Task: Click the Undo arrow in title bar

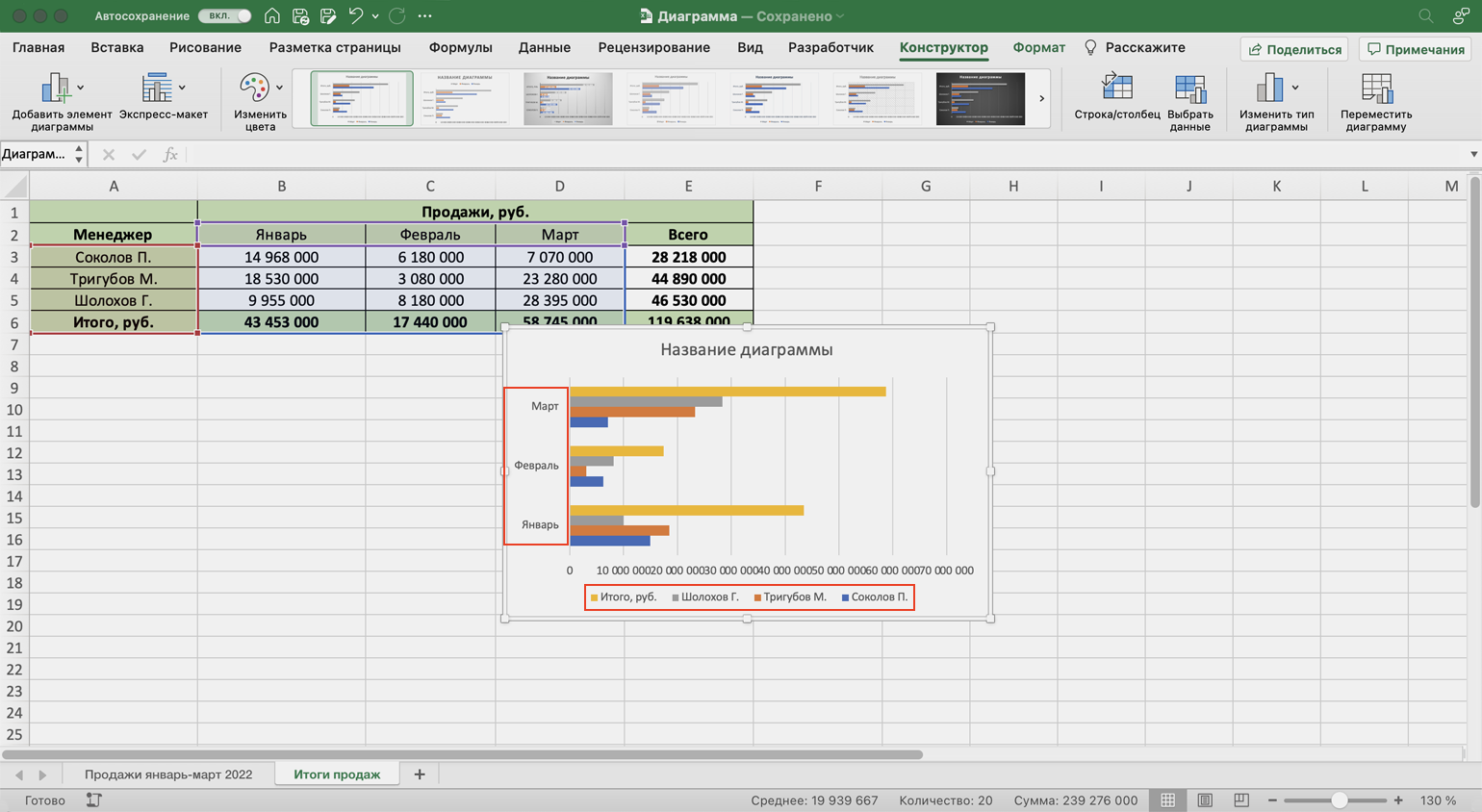Action: (x=355, y=16)
